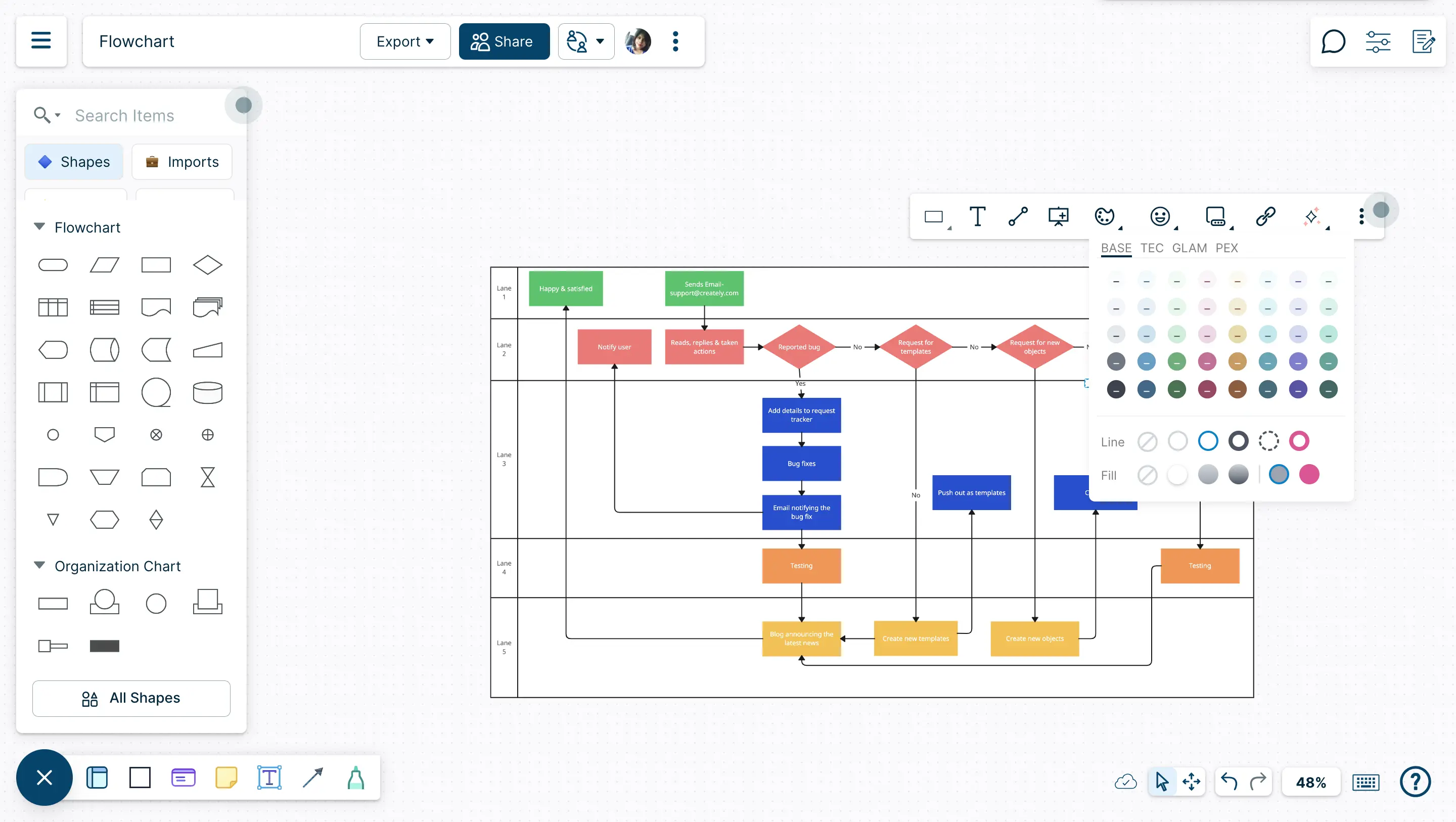Select the highlighter marker tool
The image size is (1456, 822).
point(355,778)
